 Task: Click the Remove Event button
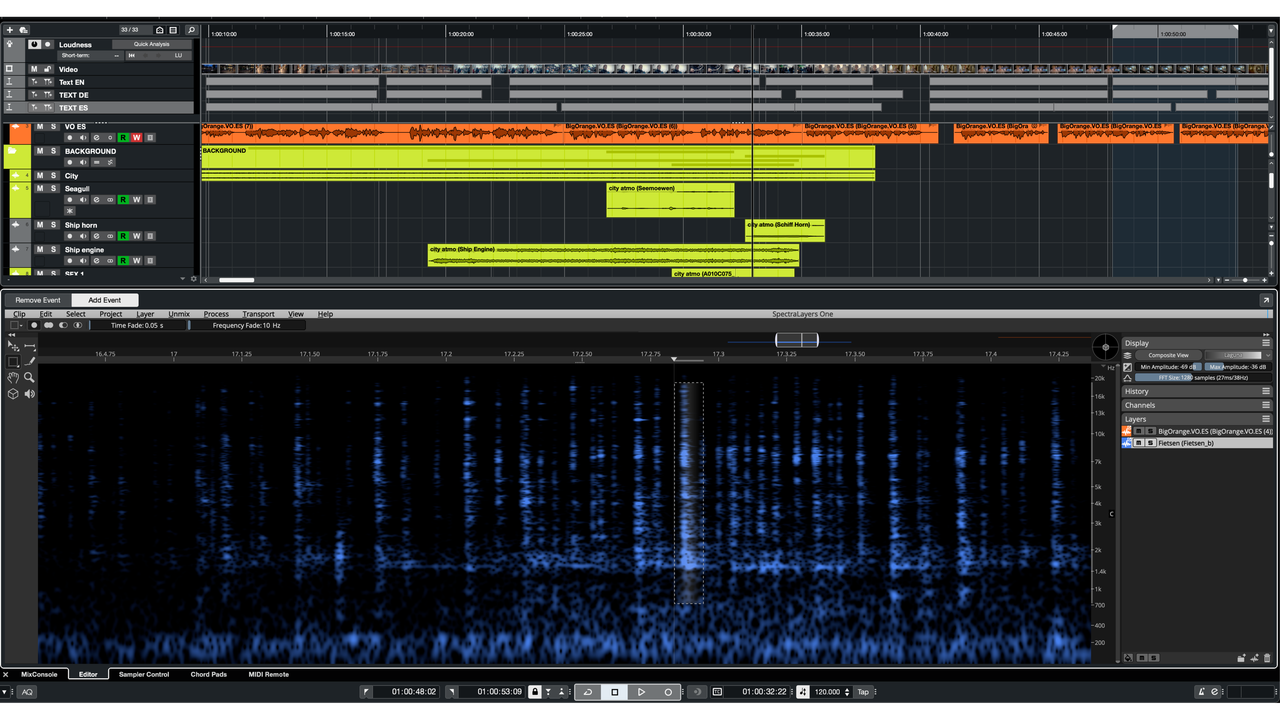click(38, 300)
